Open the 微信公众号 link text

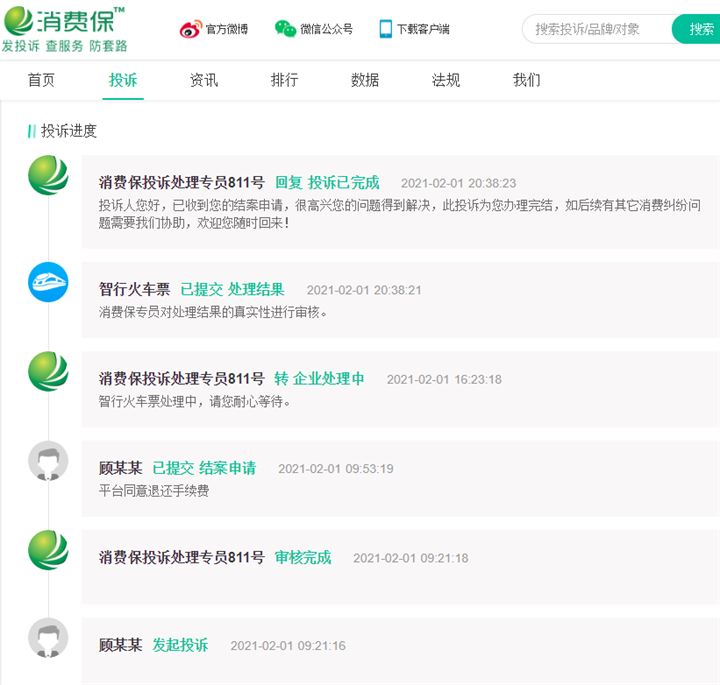click(x=326, y=29)
